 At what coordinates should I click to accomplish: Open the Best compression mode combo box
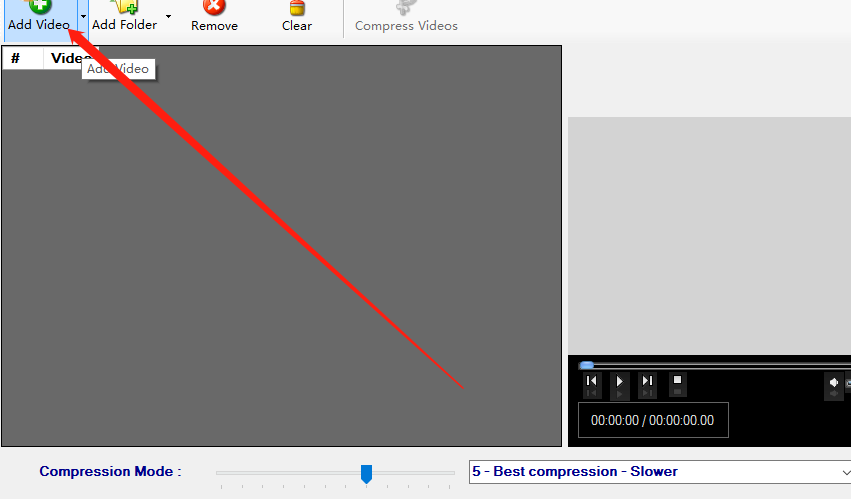tap(660, 472)
